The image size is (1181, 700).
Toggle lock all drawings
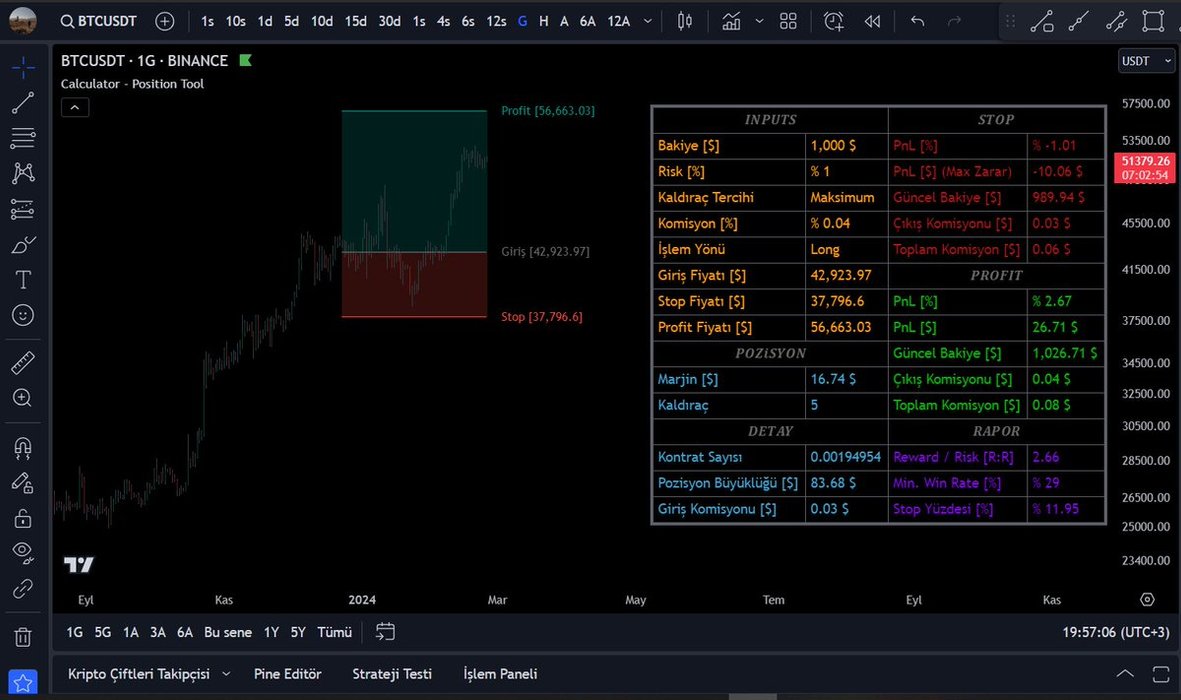coord(23,518)
